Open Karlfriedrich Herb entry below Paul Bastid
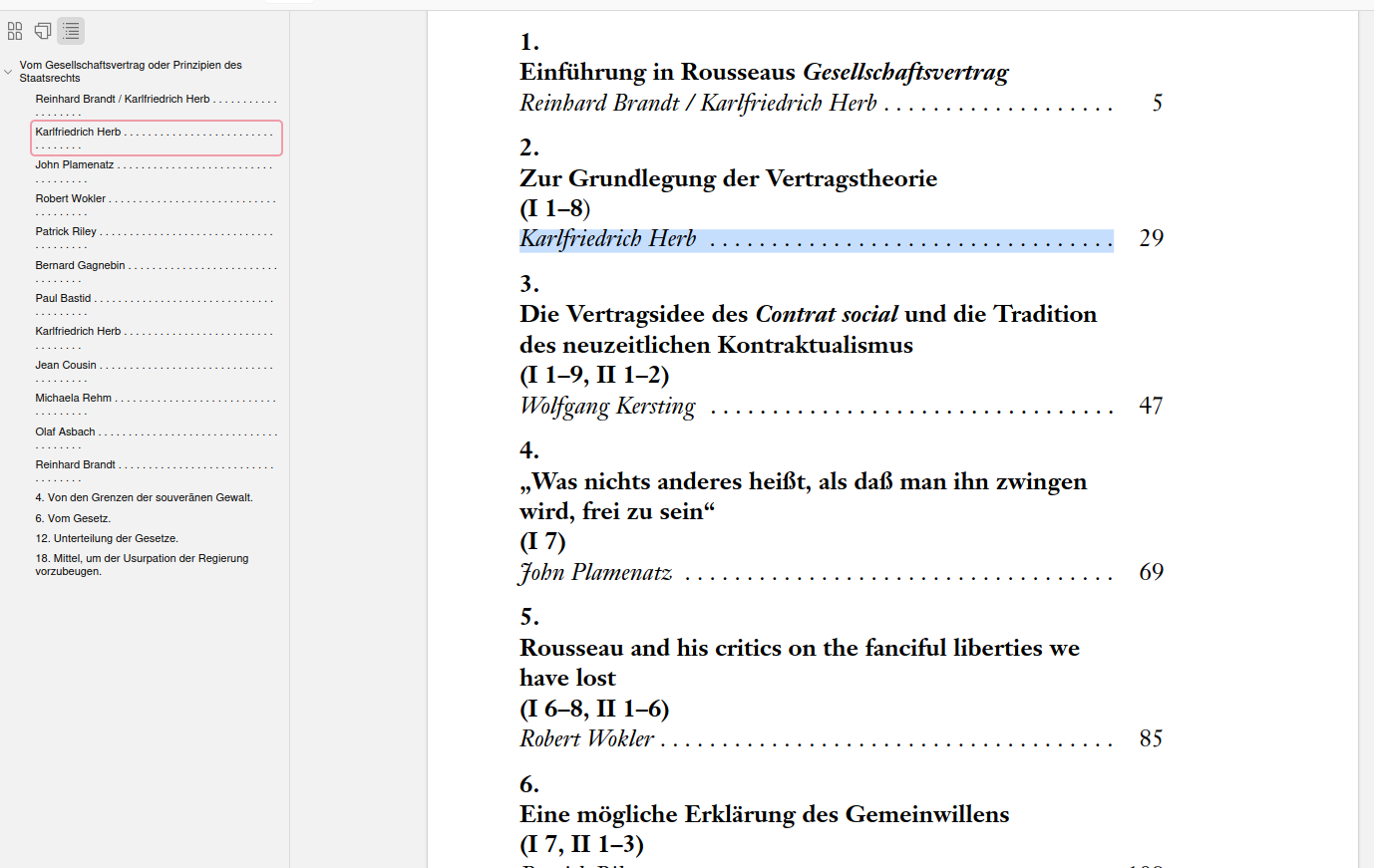 coord(157,338)
